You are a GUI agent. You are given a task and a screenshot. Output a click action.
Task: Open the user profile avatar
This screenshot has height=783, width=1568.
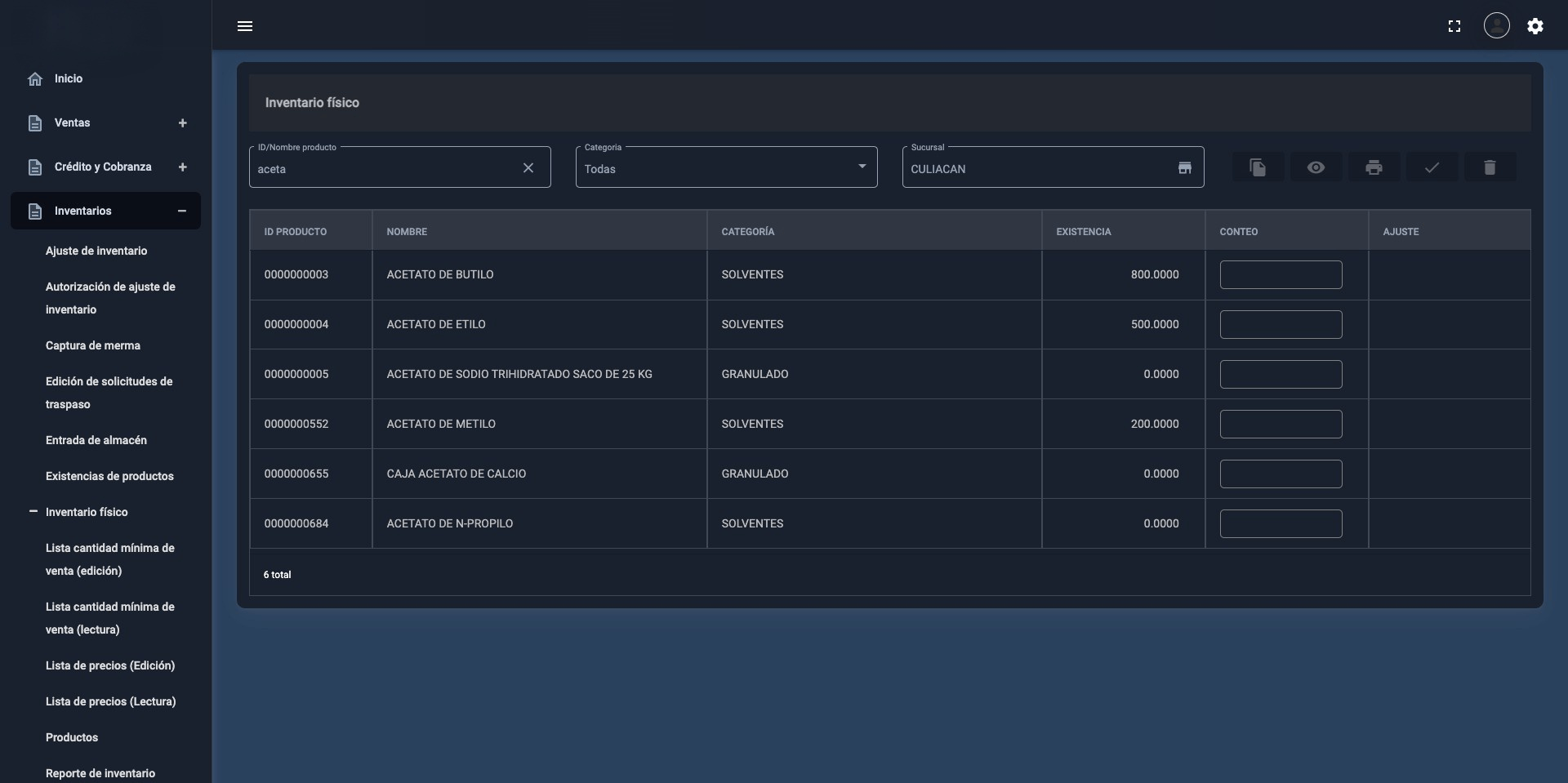point(1496,26)
